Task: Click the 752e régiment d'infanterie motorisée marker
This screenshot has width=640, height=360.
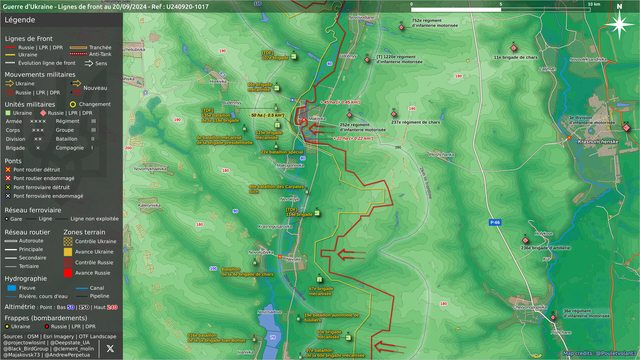Action: pyautogui.click(x=402, y=27)
